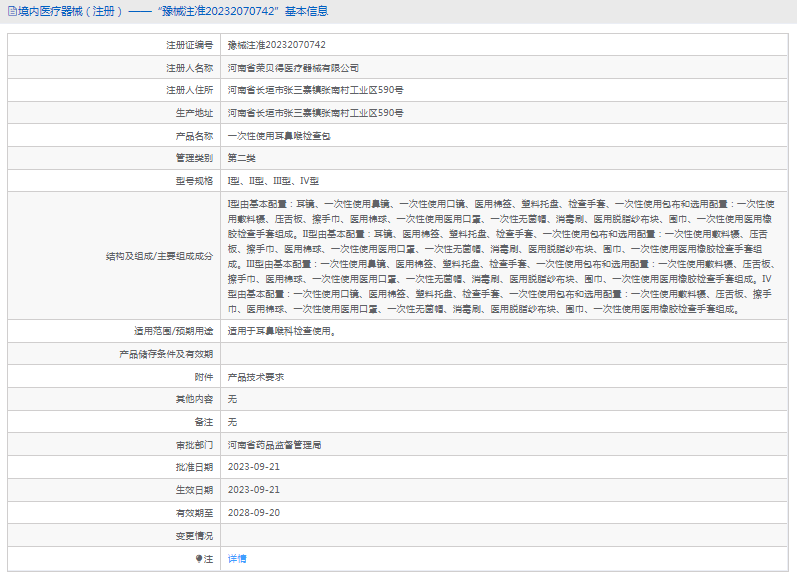Click the 生产地址 label
Image resolution: width=797 pixels, height=579 pixels.
194,113
